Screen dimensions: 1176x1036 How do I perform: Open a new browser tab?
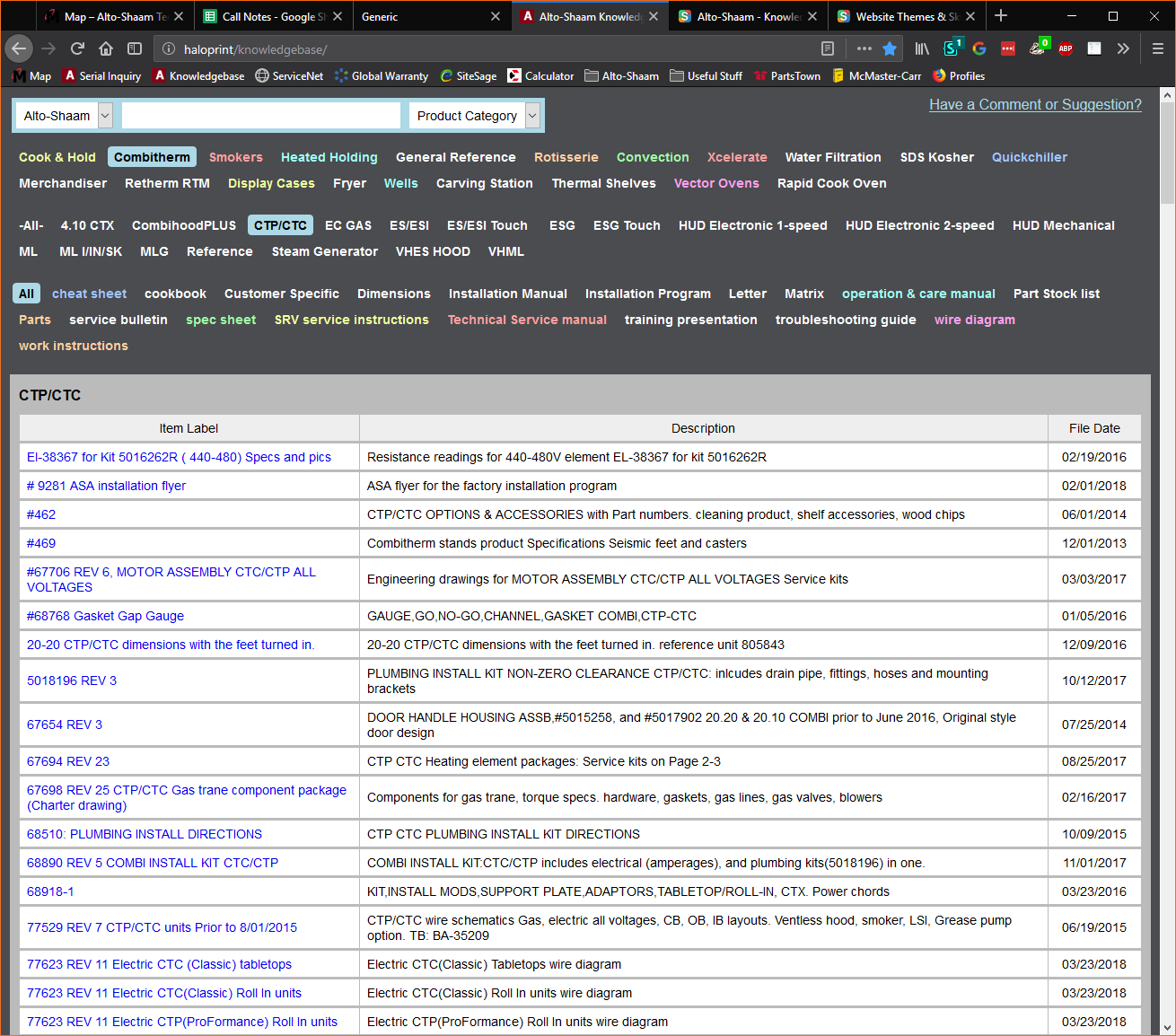[x=1001, y=16]
